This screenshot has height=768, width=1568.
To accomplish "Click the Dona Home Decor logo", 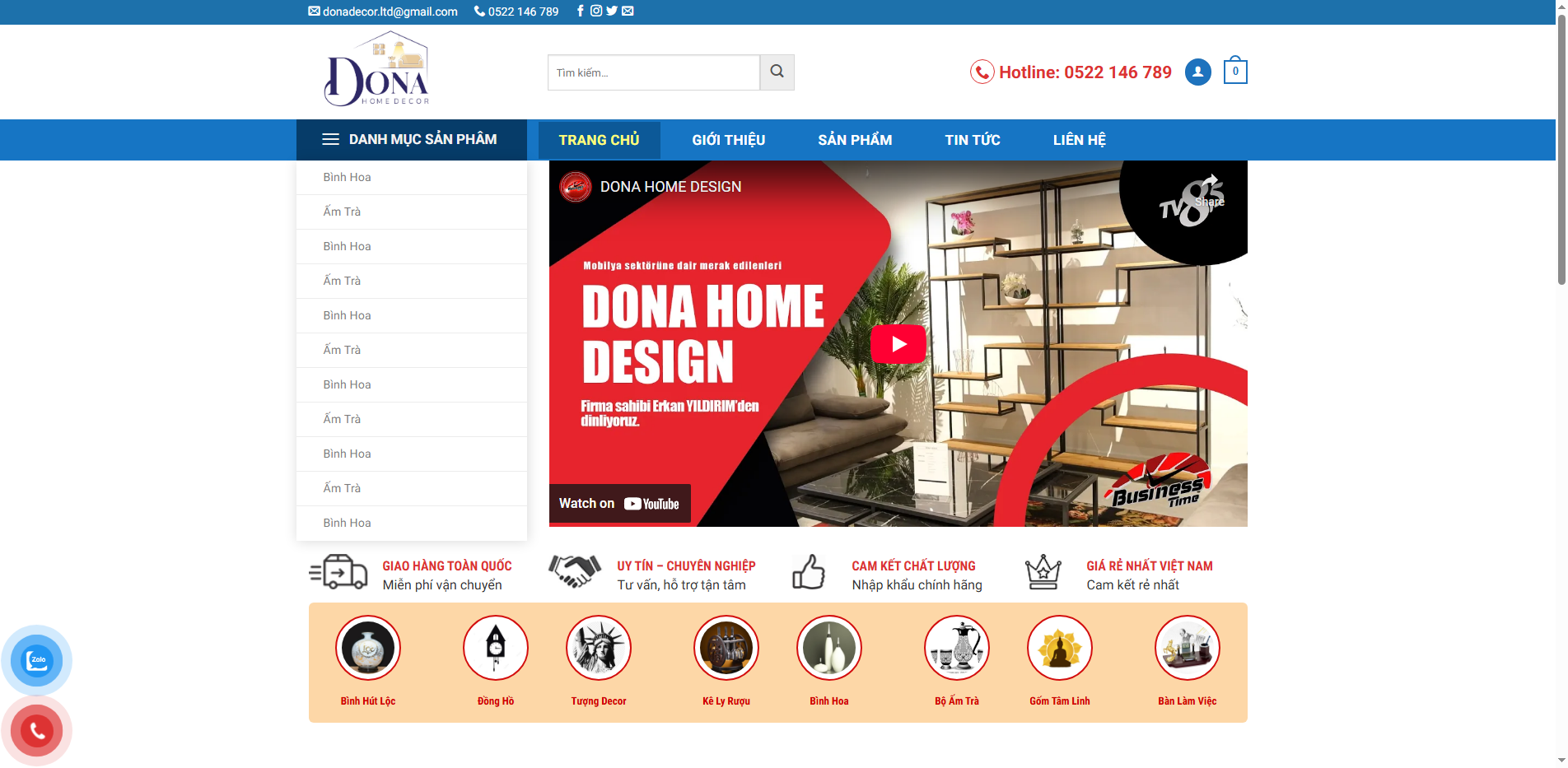I will click(x=377, y=69).
